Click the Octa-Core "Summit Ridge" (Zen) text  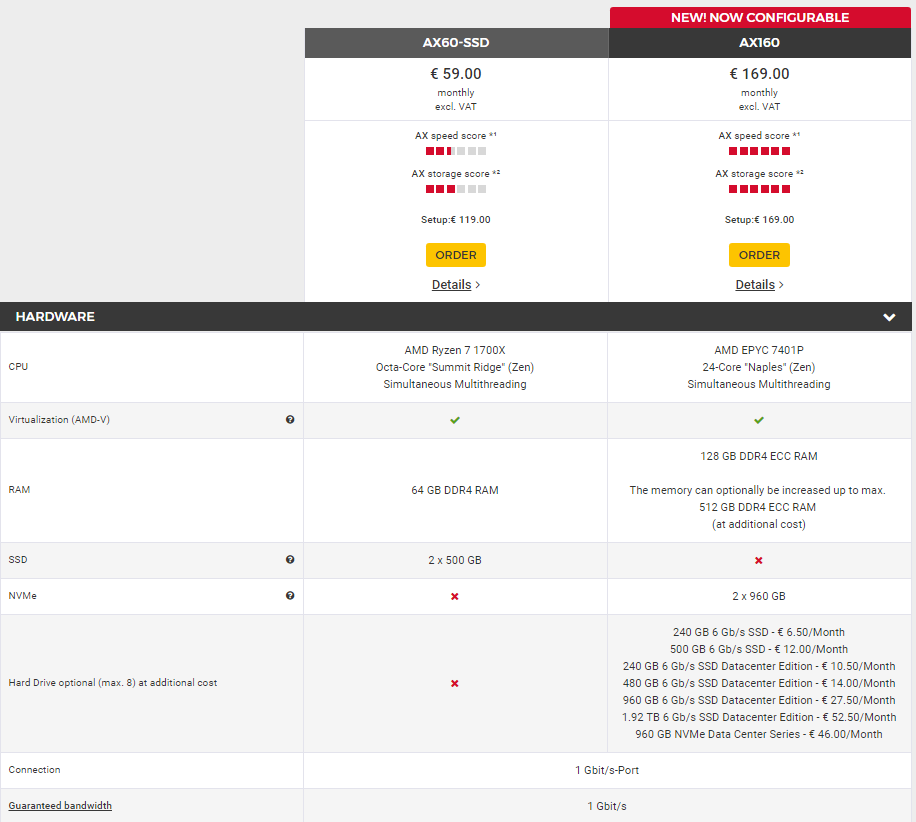[x=455, y=367]
